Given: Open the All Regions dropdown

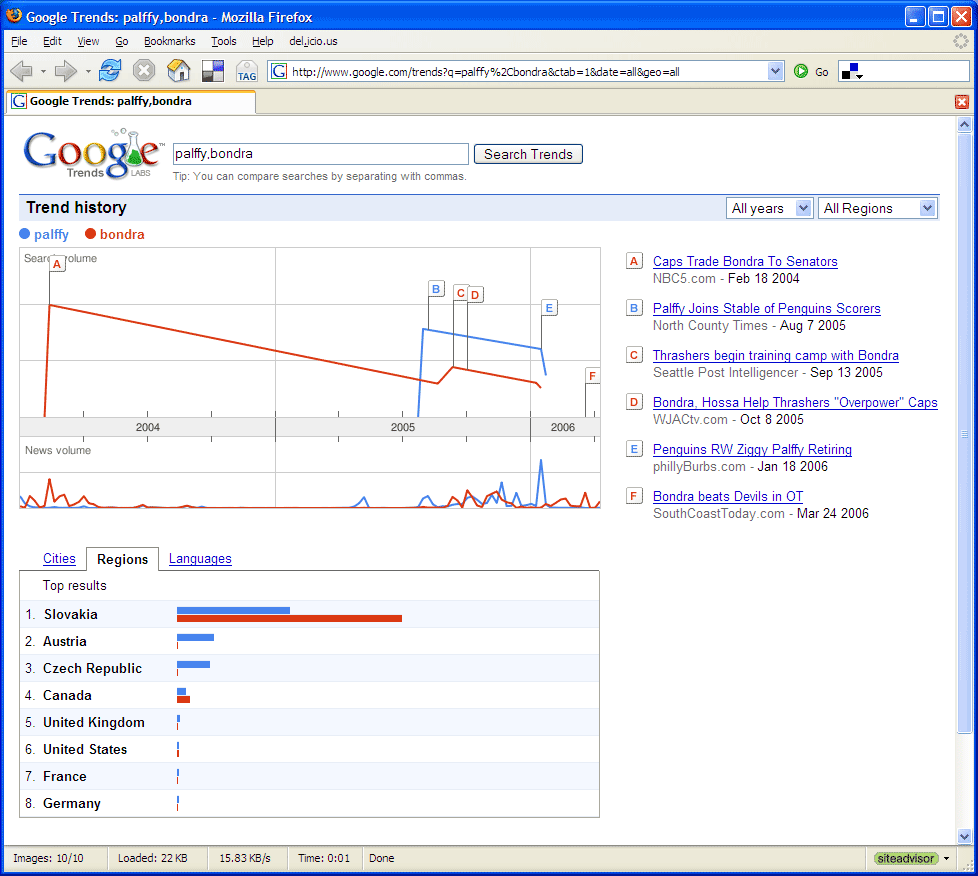Looking at the screenshot, I should click(877, 208).
